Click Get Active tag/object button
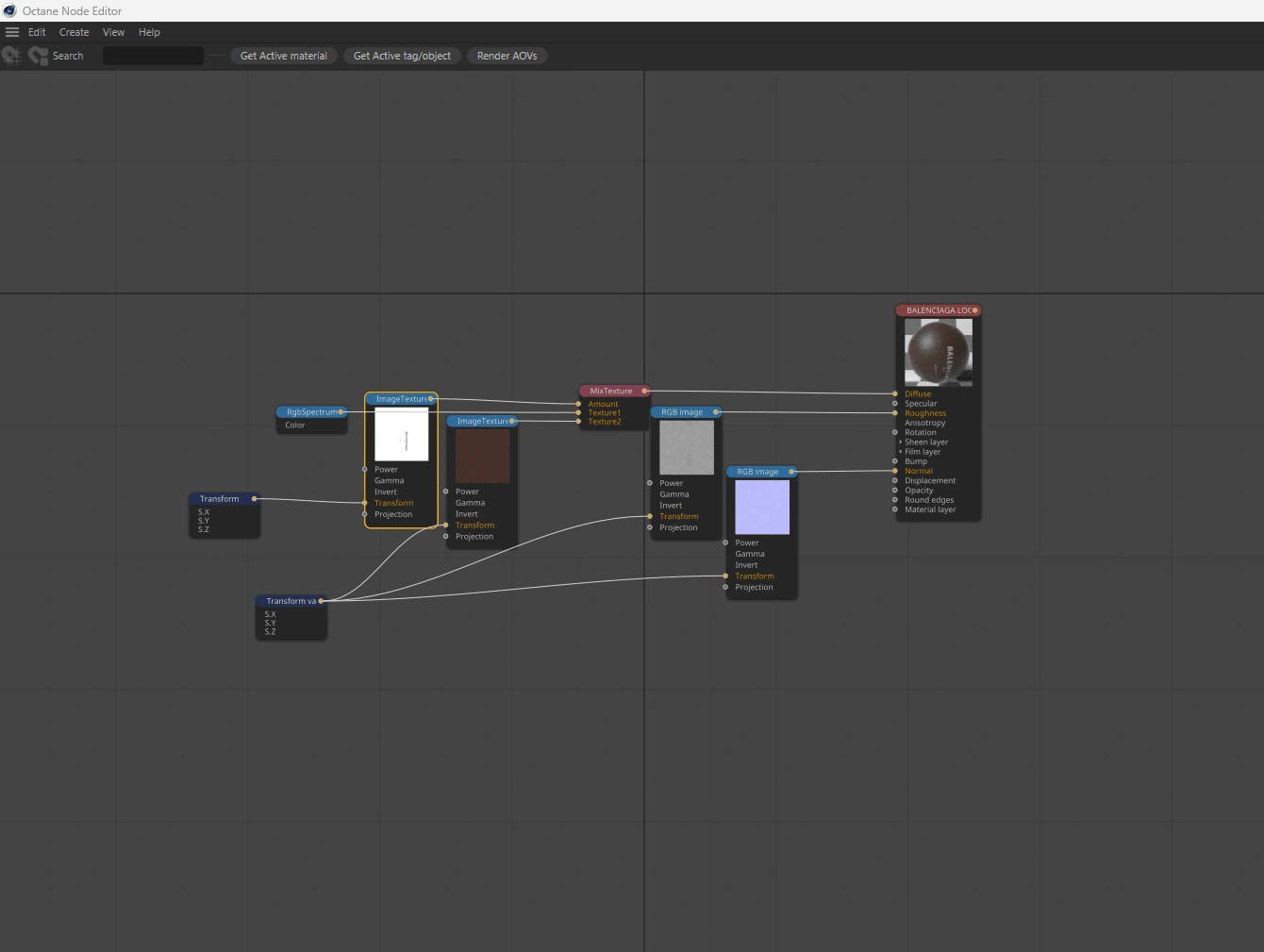The image size is (1264, 952). [402, 56]
